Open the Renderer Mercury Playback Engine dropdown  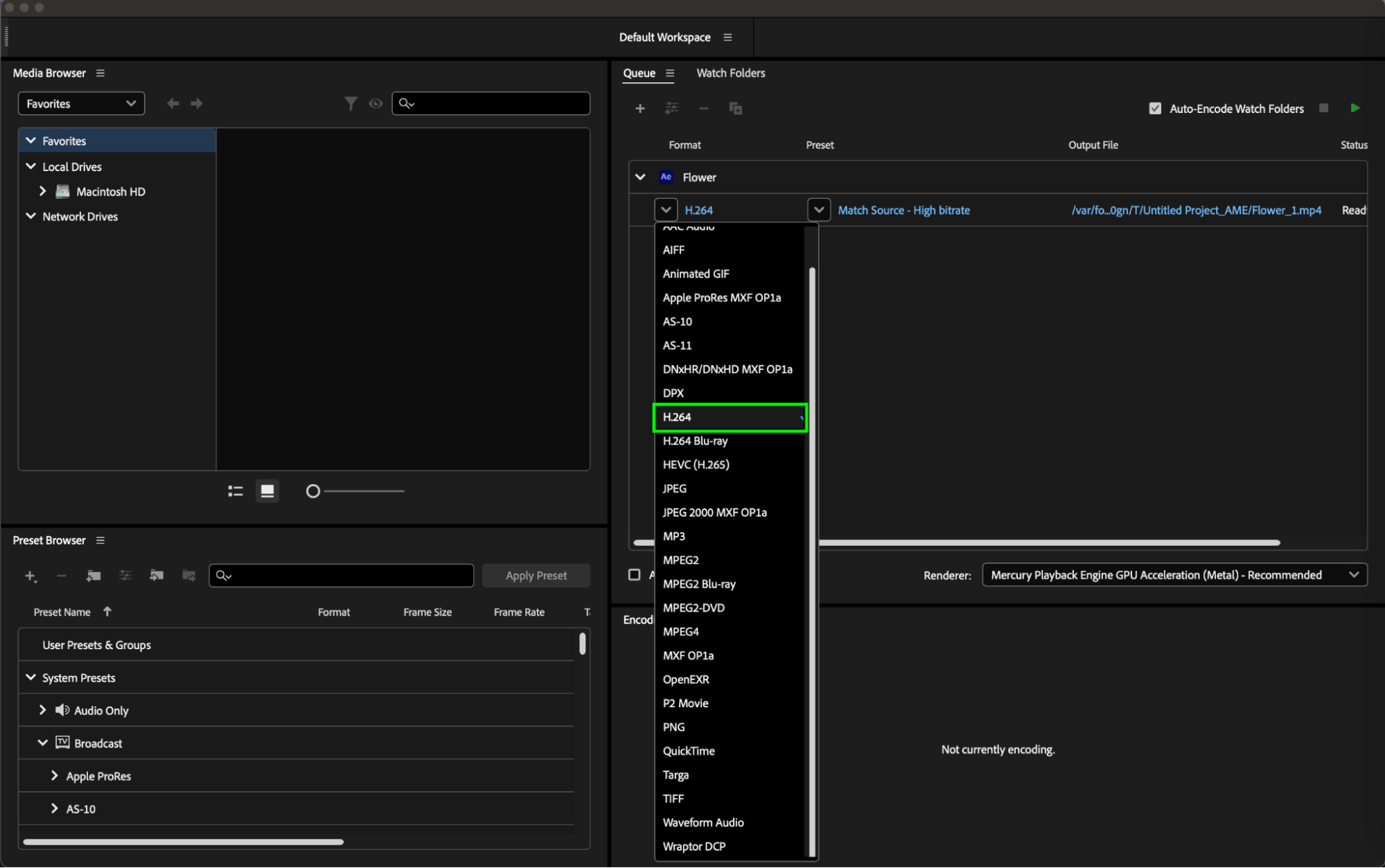click(1174, 575)
